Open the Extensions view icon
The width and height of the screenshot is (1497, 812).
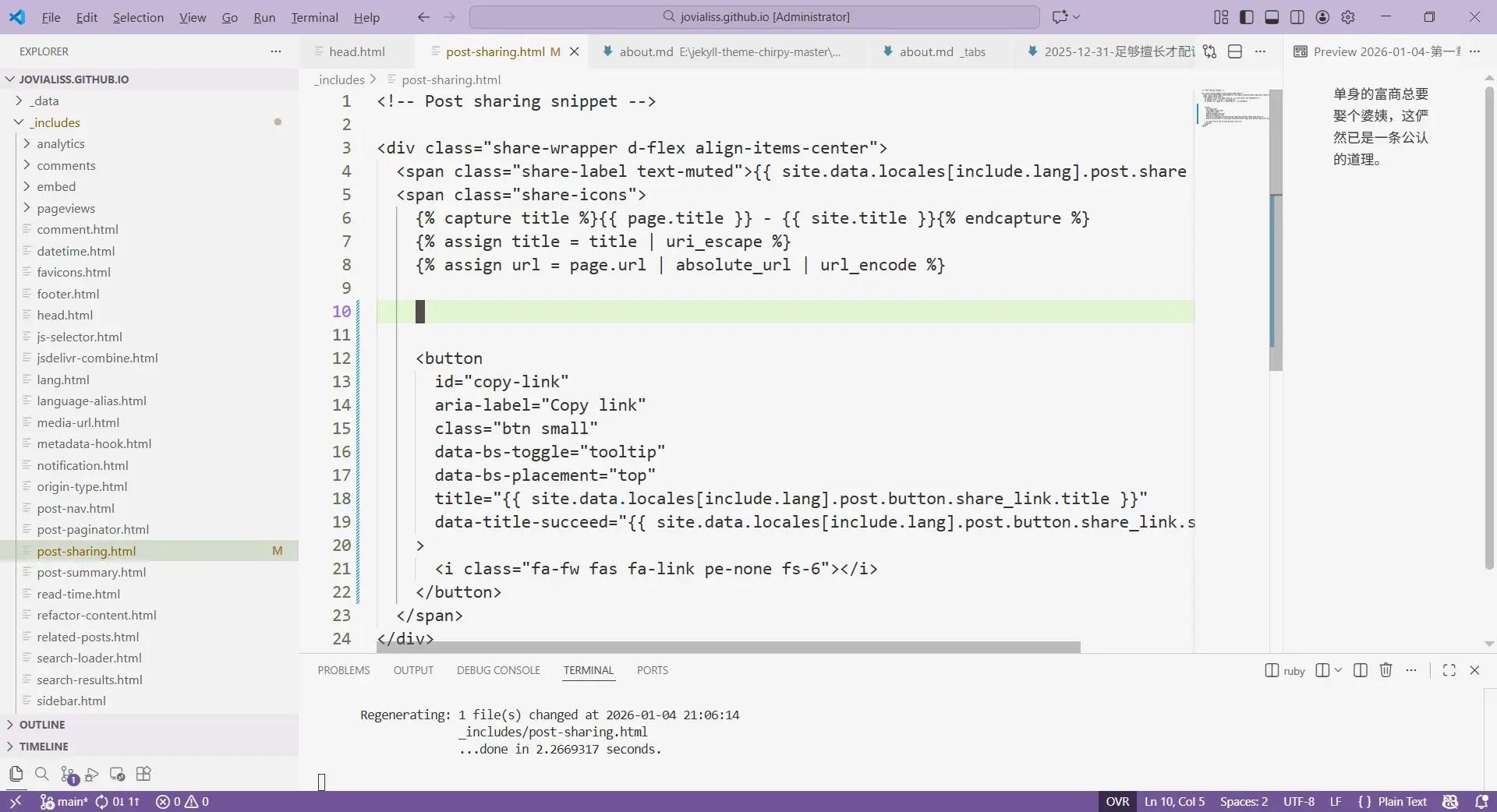(x=143, y=774)
